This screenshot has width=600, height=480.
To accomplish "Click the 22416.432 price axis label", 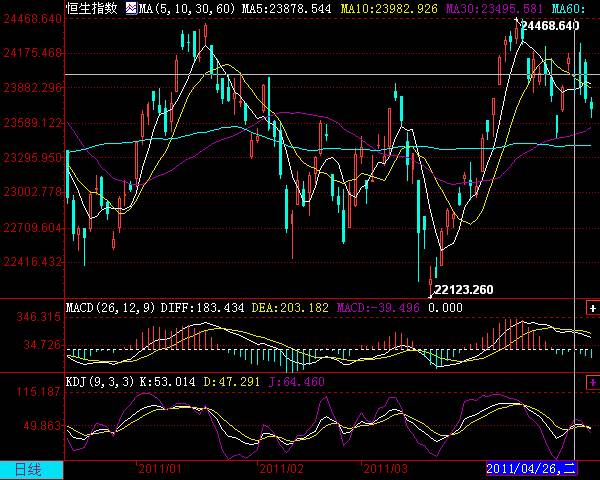I will [33, 262].
